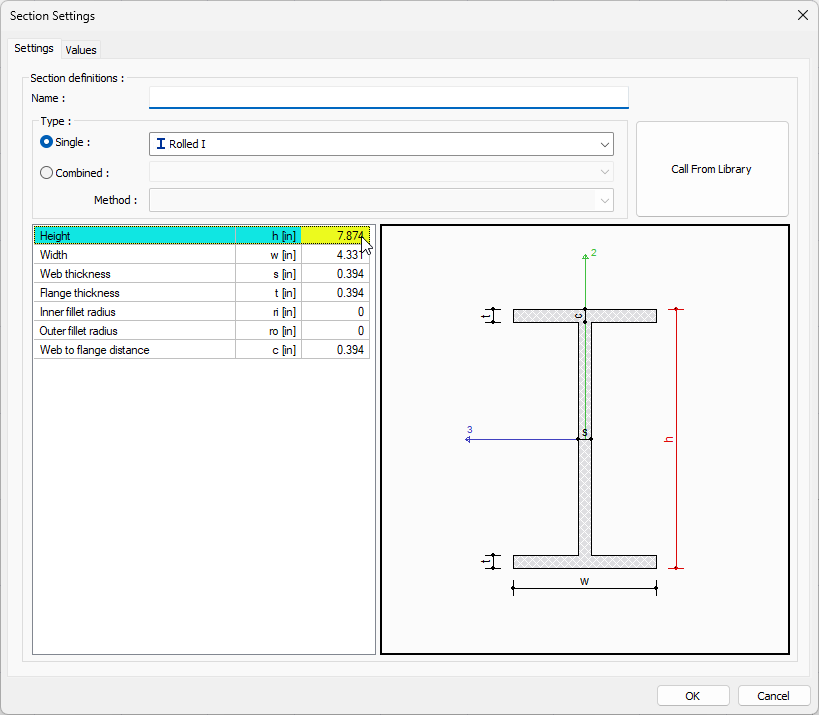The width and height of the screenshot is (819, 715).
Task: Select the Single section type radio button
Action: click(45, 142)
